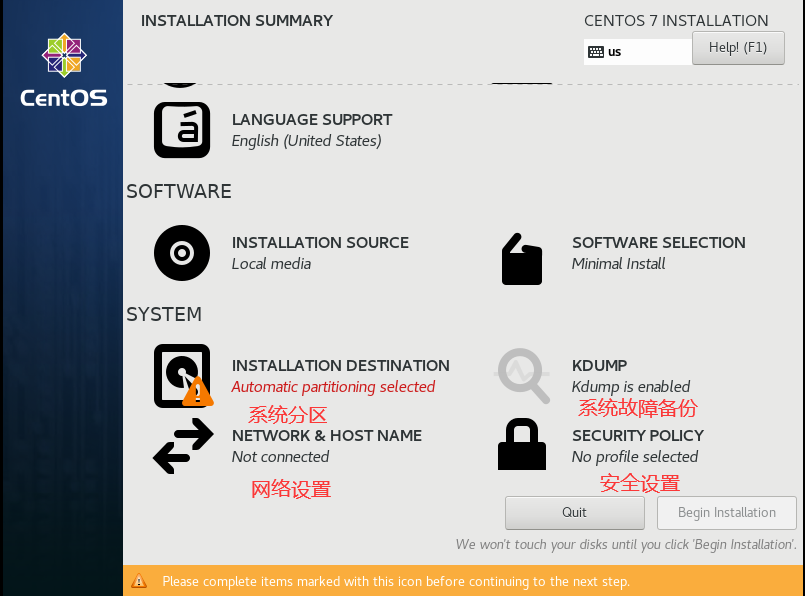The image size is (805, 596).
Task: Click the Security Policy padlock icon
Action: (x=522, y=444)
